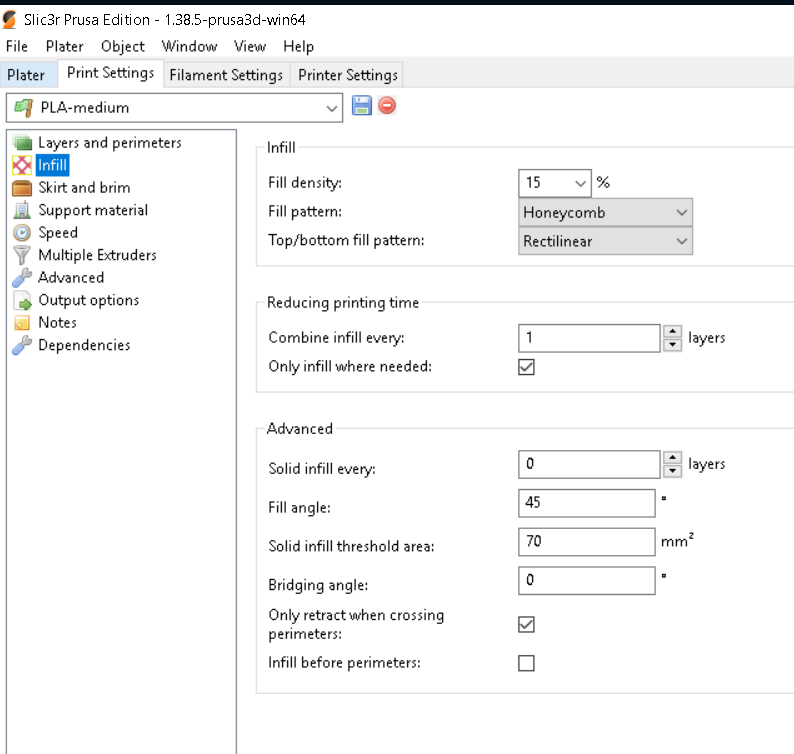Click the Support material icon
The width and height of the screenshot is (794, 754).
22,210
